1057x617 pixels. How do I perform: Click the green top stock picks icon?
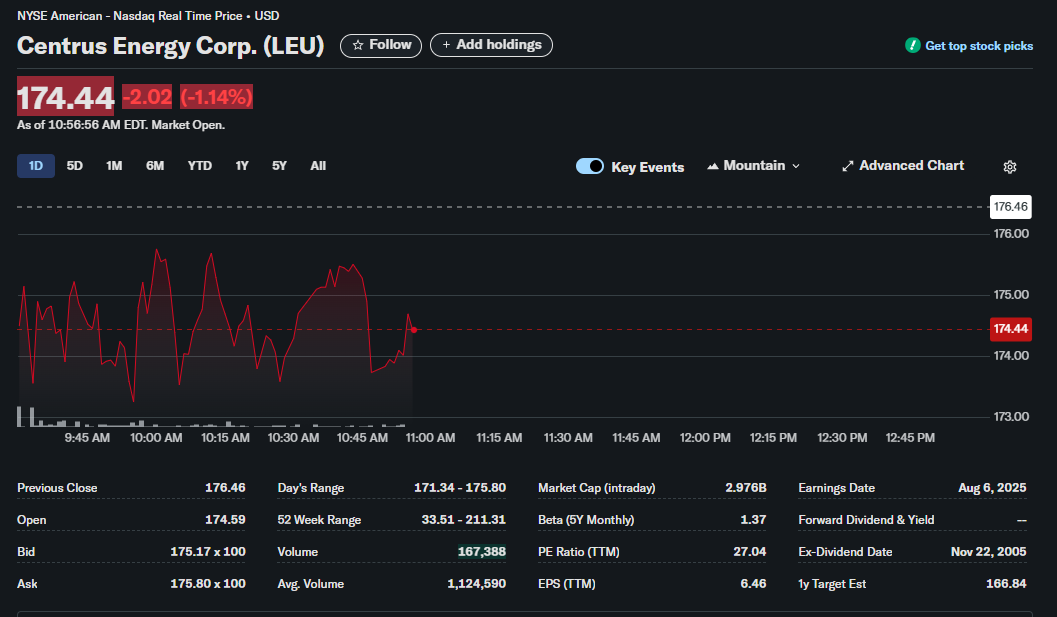pos(912,45)
